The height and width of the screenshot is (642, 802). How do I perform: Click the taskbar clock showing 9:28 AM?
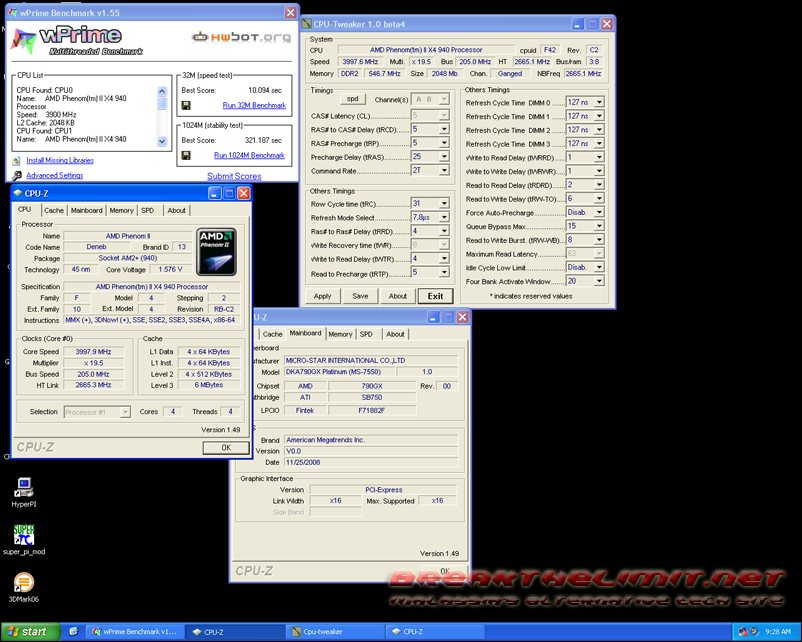(778, 632)
